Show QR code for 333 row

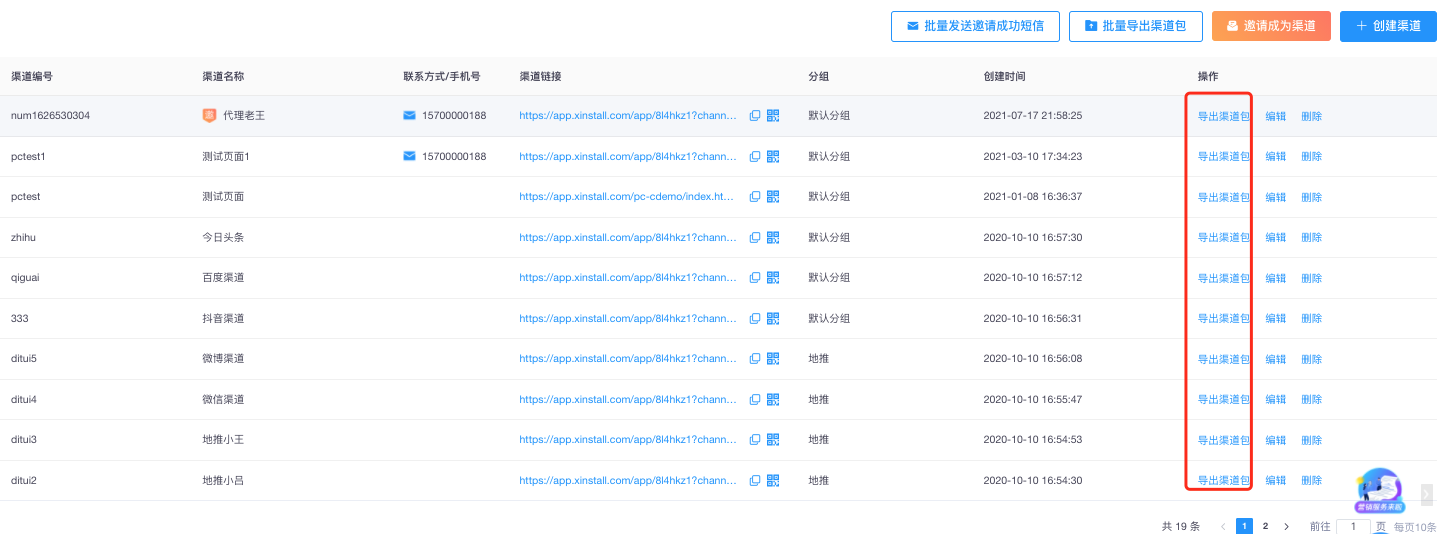point(773,318)
